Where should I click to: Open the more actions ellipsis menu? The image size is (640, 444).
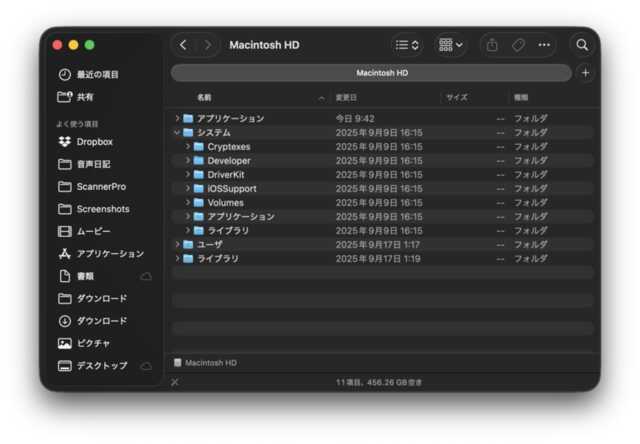544,45
